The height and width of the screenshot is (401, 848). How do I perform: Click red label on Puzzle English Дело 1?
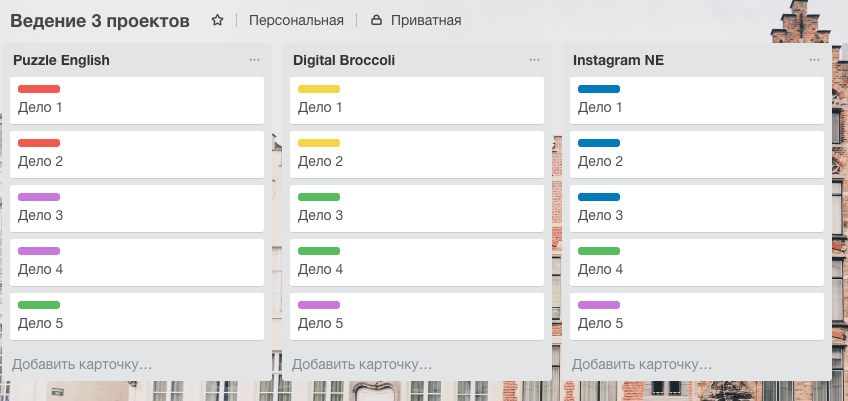pos(39,89)
